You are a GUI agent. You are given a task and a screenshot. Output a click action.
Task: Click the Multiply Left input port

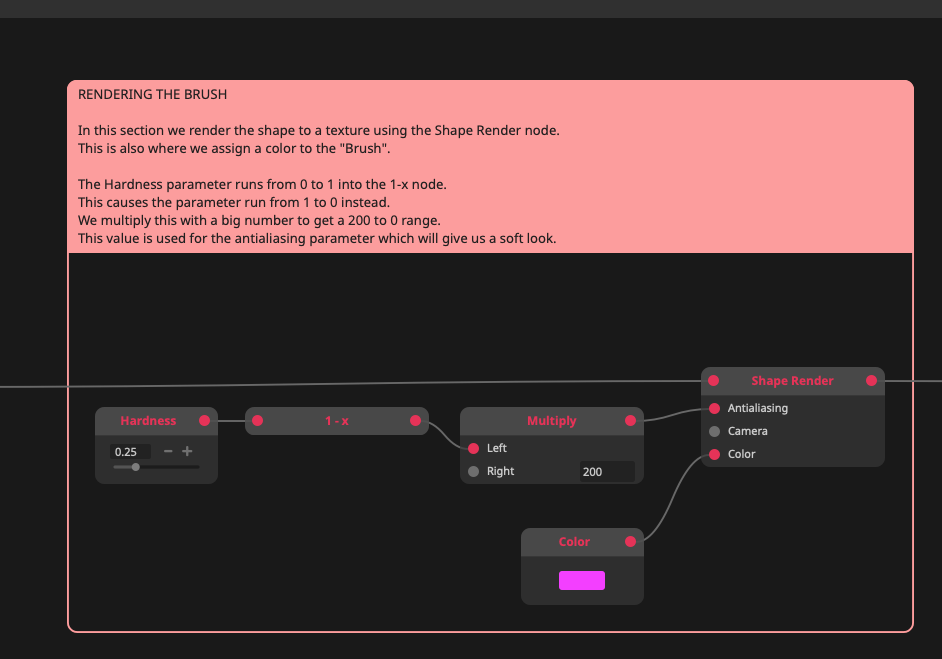[474, 448]
